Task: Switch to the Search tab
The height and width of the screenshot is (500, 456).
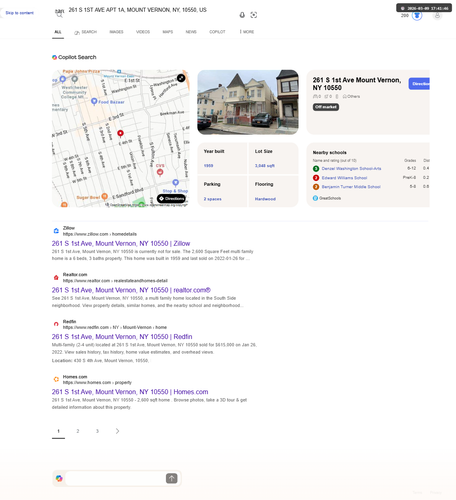Action: coord(85,32)
